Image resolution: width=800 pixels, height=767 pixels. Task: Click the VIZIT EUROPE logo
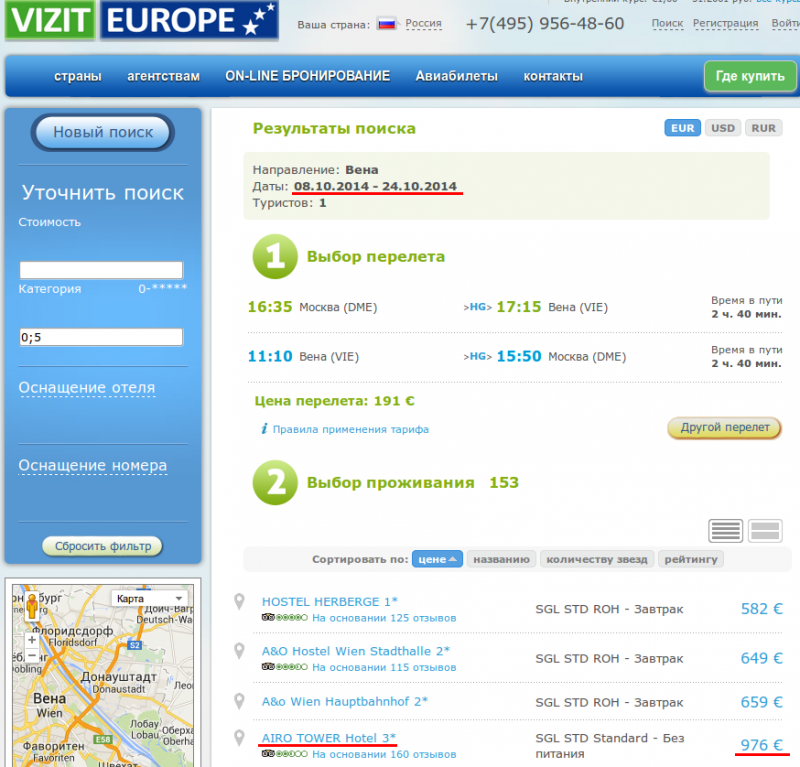coord(142,20)
